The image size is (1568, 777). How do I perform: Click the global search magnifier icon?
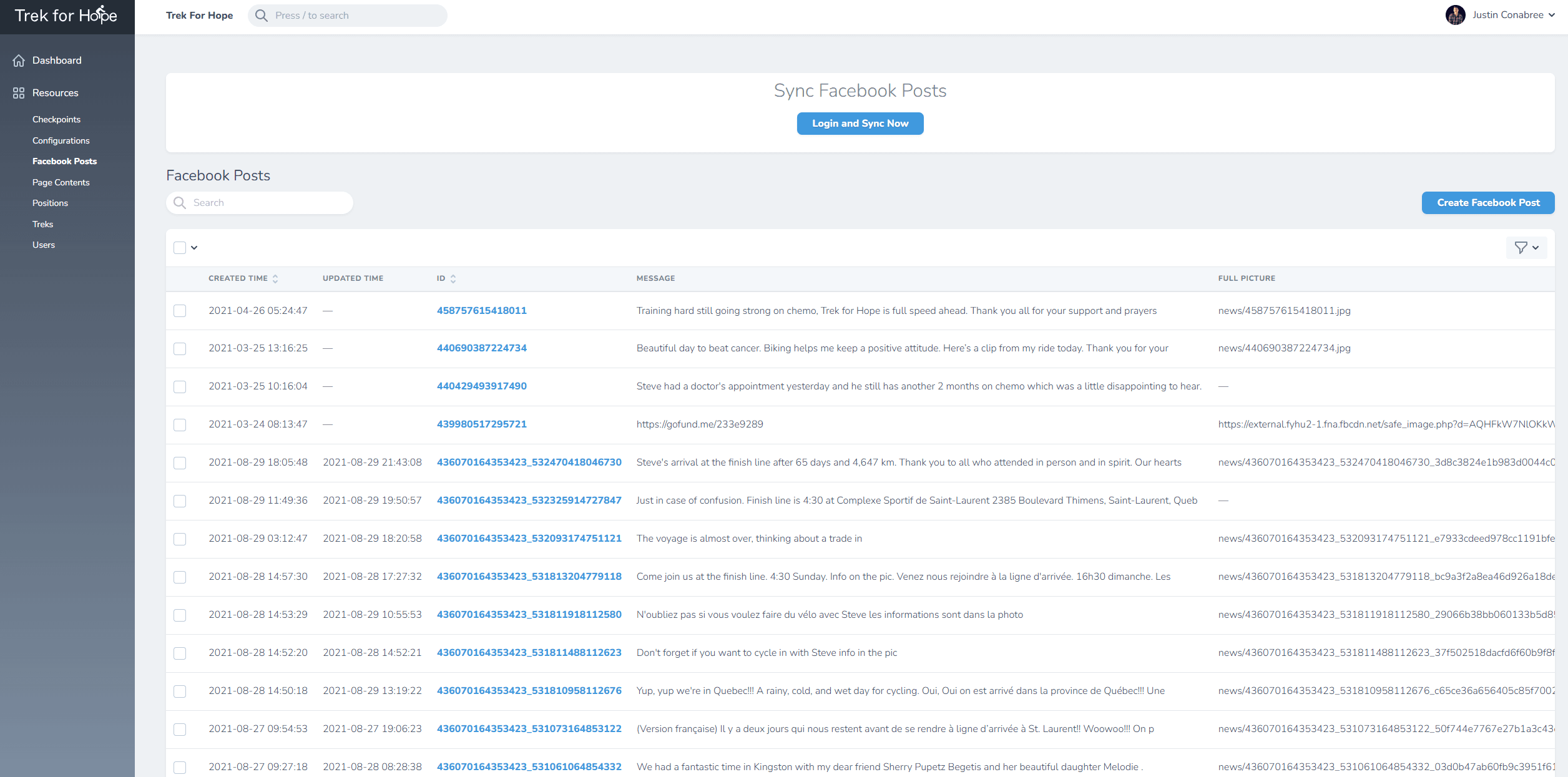(x=262, y=16)
